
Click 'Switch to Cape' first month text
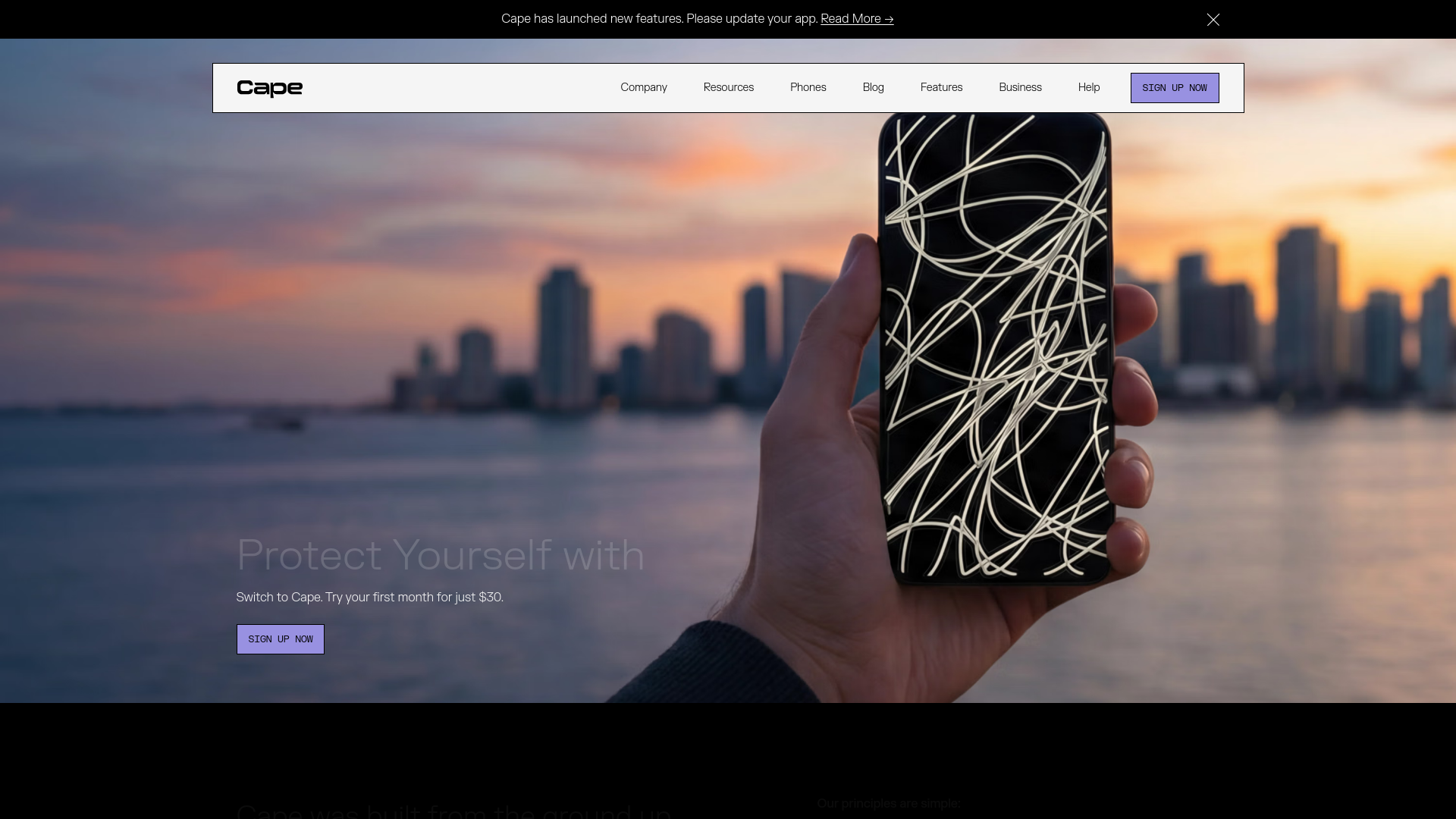coord(369,598)
